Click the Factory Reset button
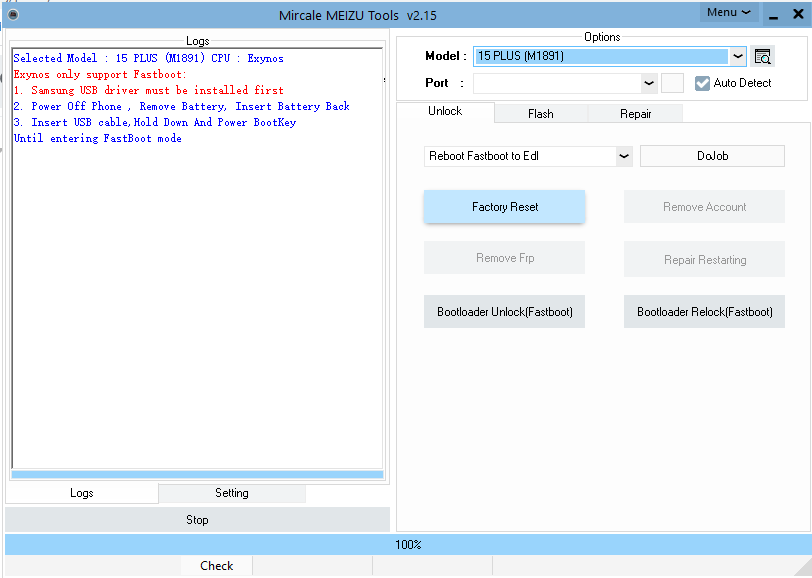Screen dimensions: 812x578 pyautogui.click(x=504, y=207)
